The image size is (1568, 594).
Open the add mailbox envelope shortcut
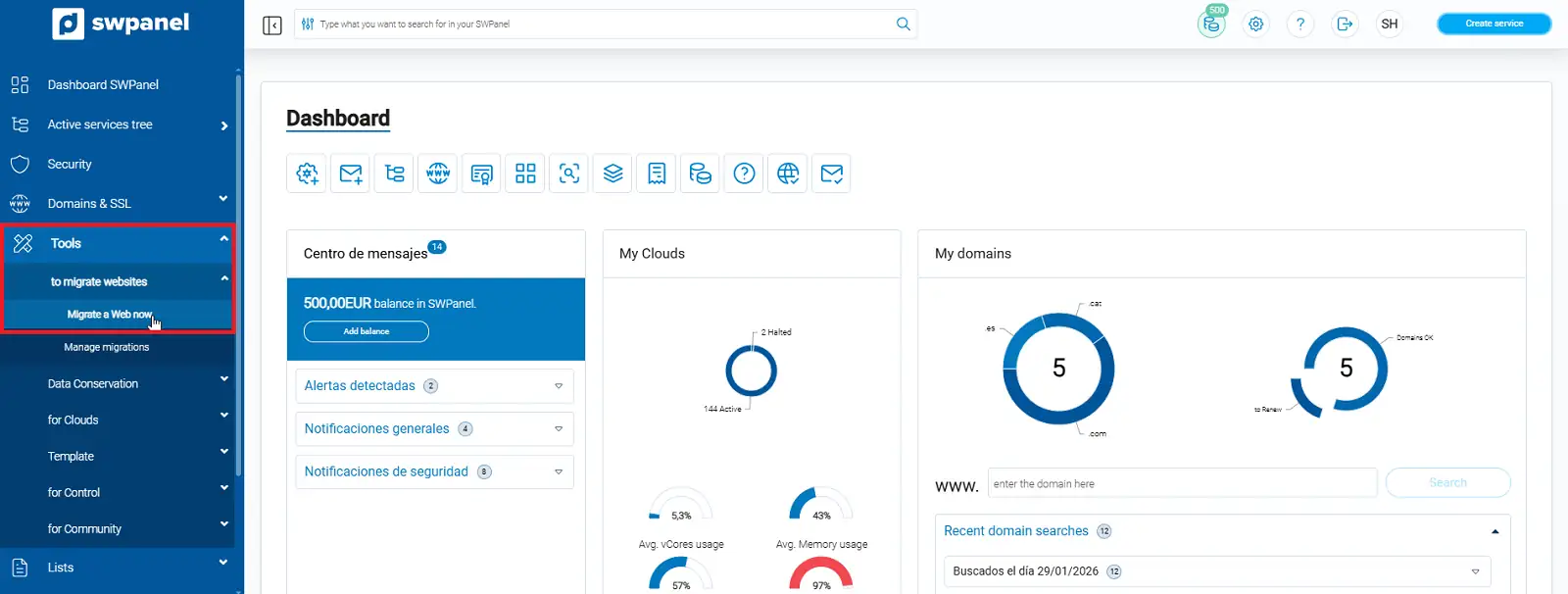point(351,173)
